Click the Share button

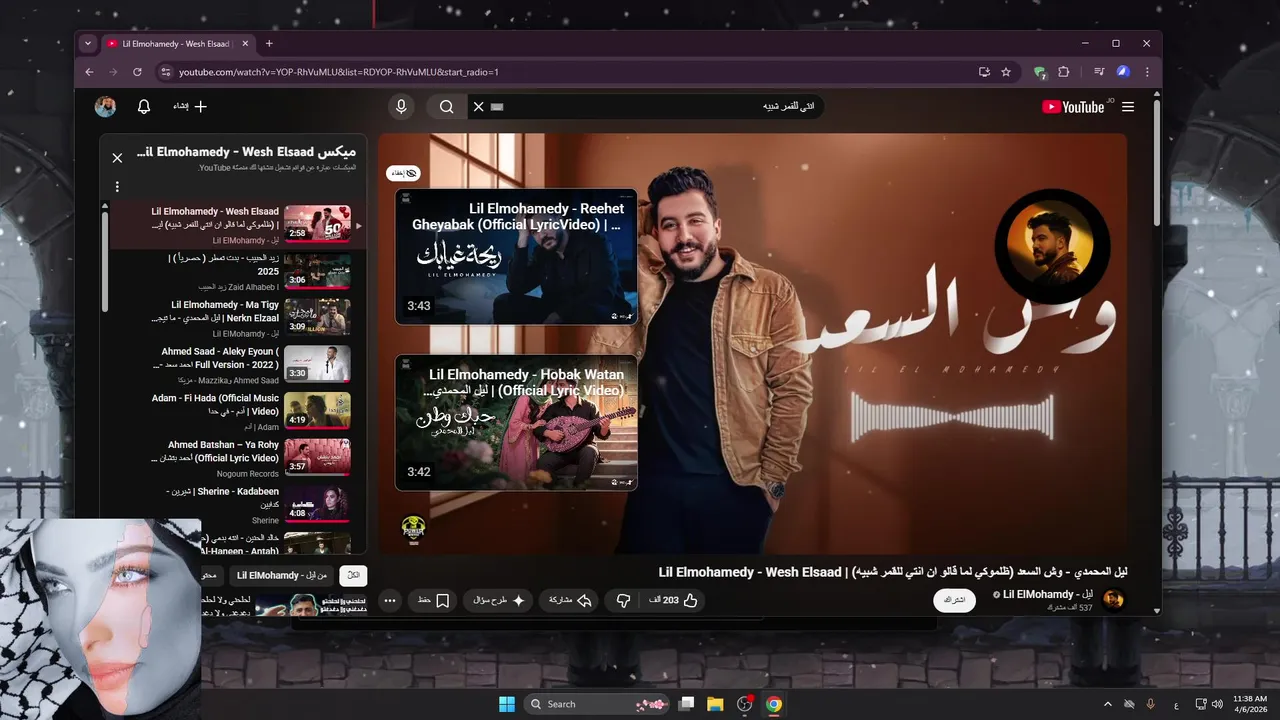click(x=570, y=600)
